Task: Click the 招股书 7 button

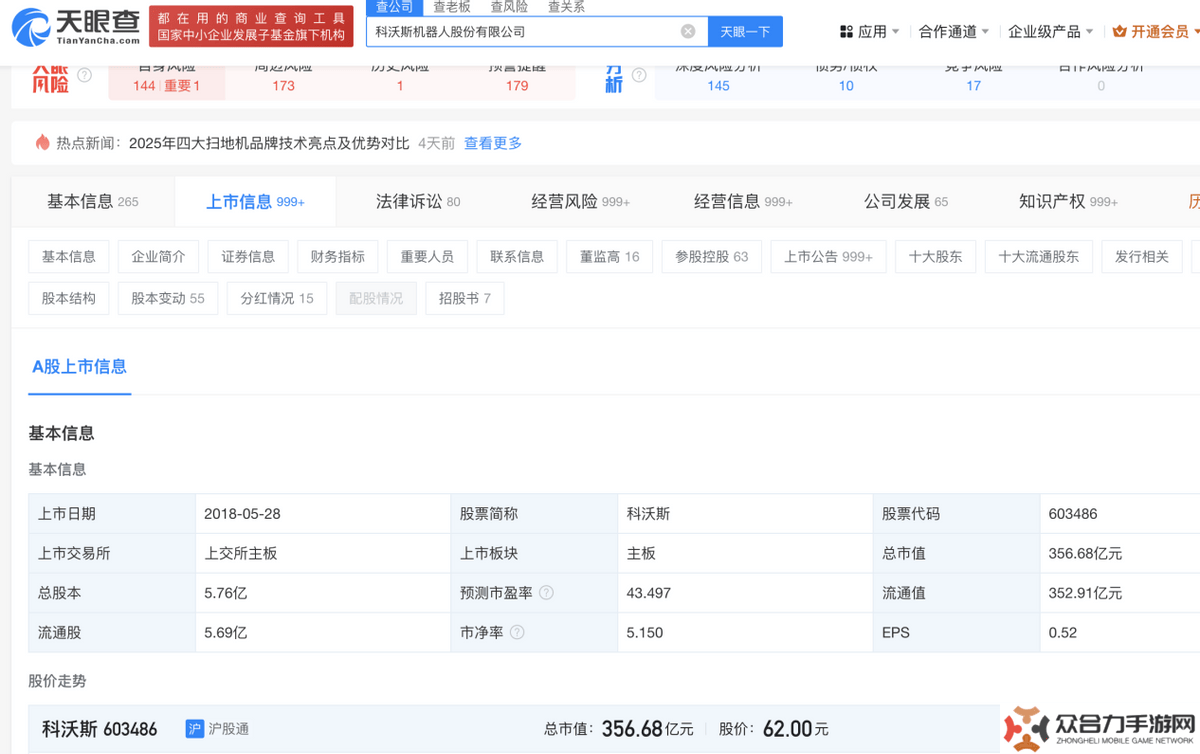Action: [x=465, y=299]
